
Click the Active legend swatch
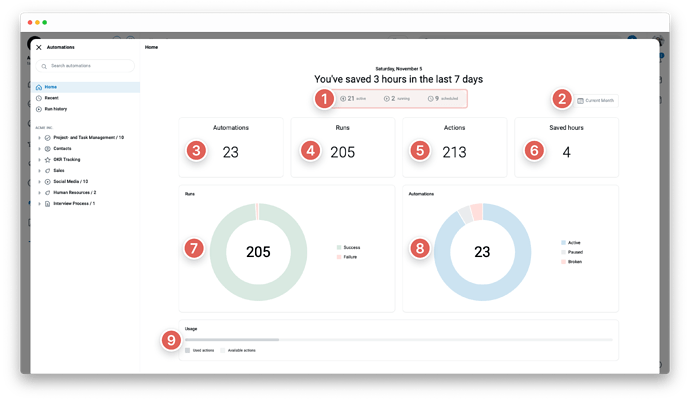point(563,243)
